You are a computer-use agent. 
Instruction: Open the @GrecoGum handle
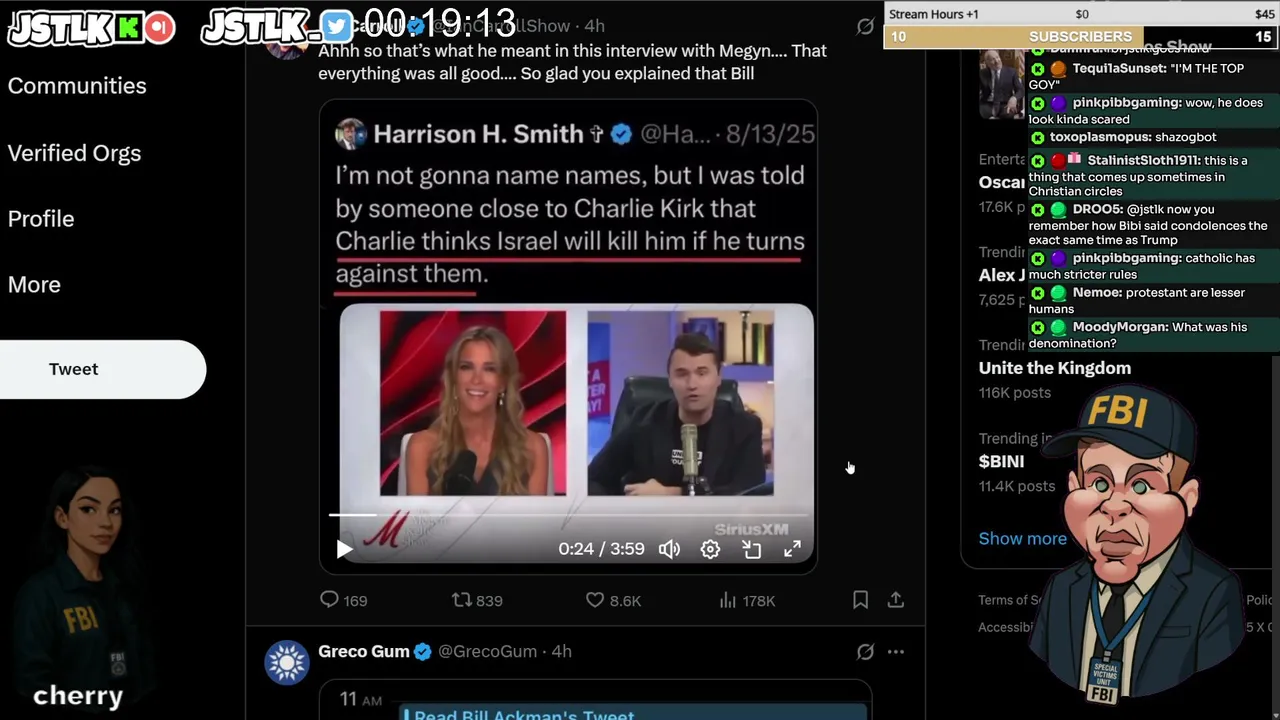(x=488, y=651)
